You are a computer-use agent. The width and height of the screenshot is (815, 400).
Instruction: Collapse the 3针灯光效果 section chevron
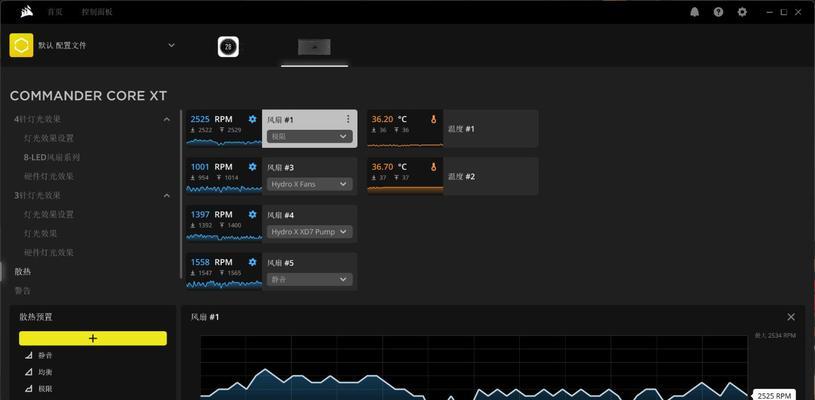pos(166,196)
